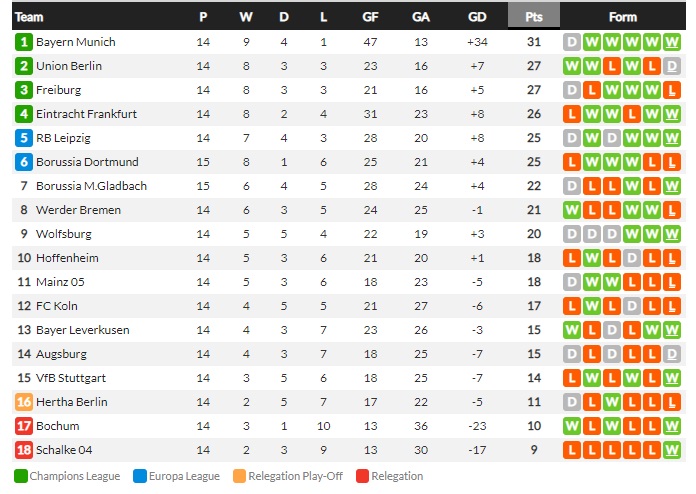Click the green Champions League legend swatch

[x=20, y=476]
